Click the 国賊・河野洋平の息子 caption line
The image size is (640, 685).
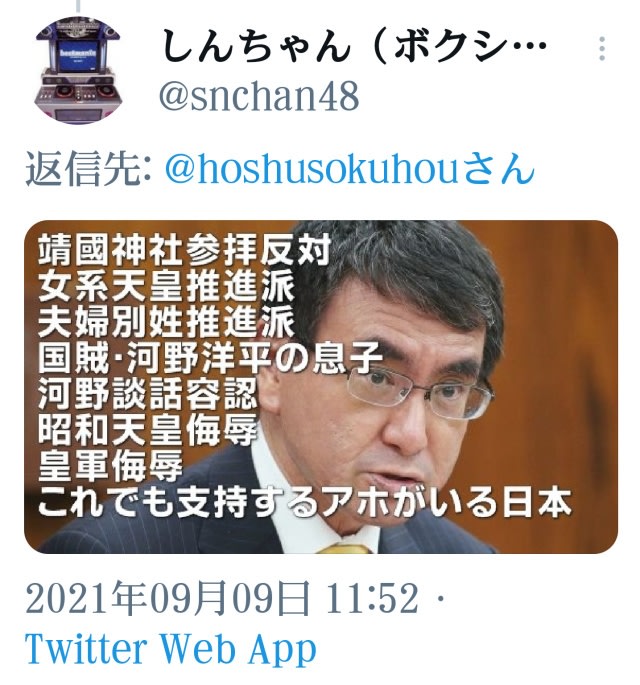tap(210, 359)
